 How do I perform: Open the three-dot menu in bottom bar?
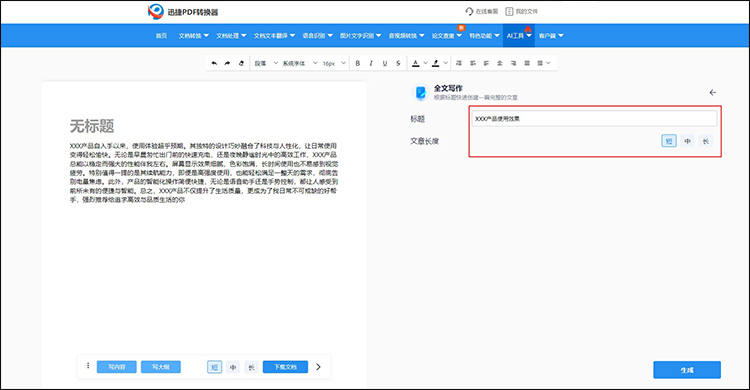(x=88, y=366)
